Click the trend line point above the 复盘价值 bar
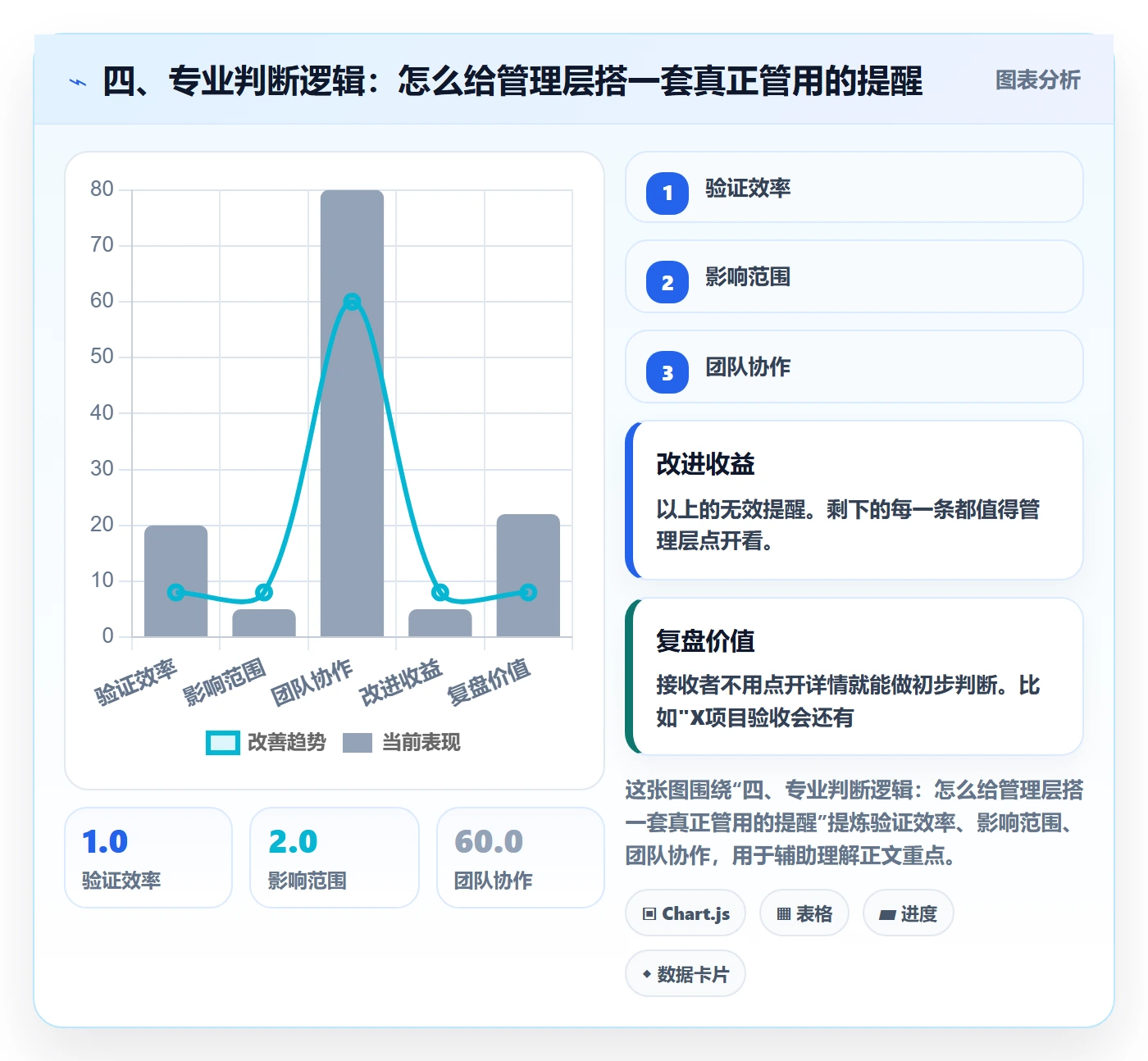The width and height of the screenshot is (1148, 1061). click(528, 592)
